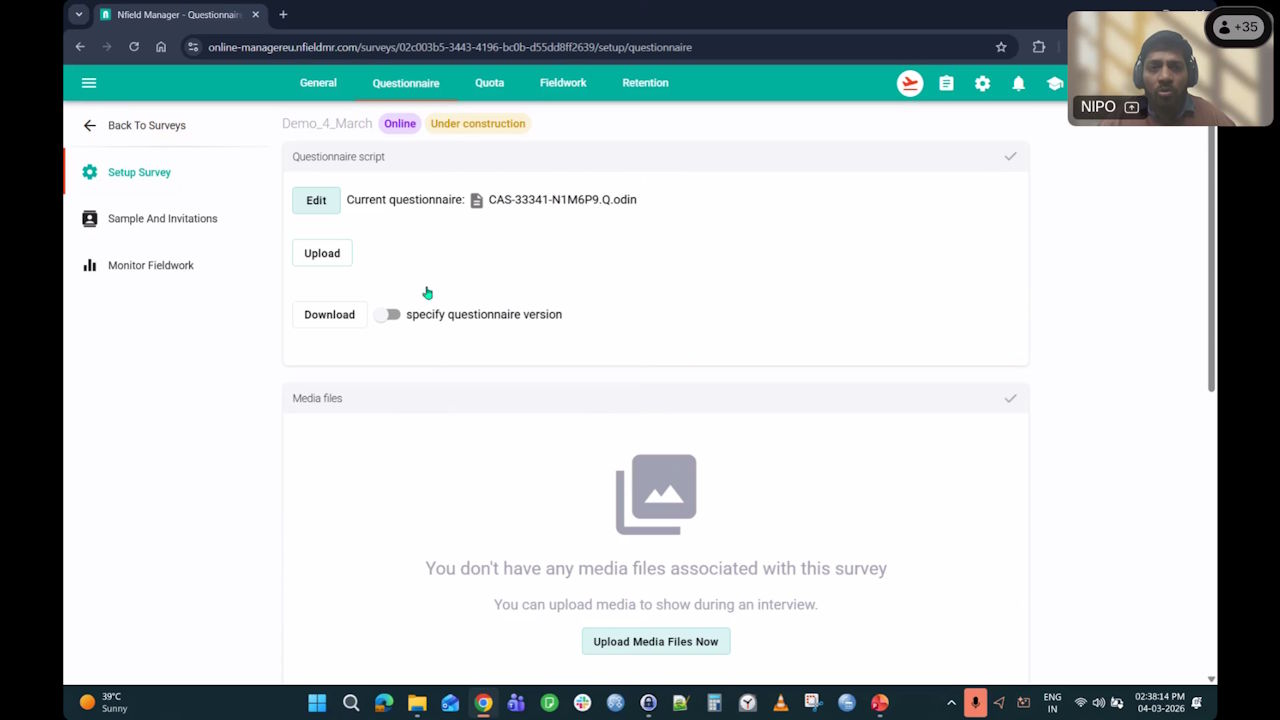This screenshot has height=720, width=1280.
Task: Click the clipboard surveys icon in the header
Action: click(946, 83)
